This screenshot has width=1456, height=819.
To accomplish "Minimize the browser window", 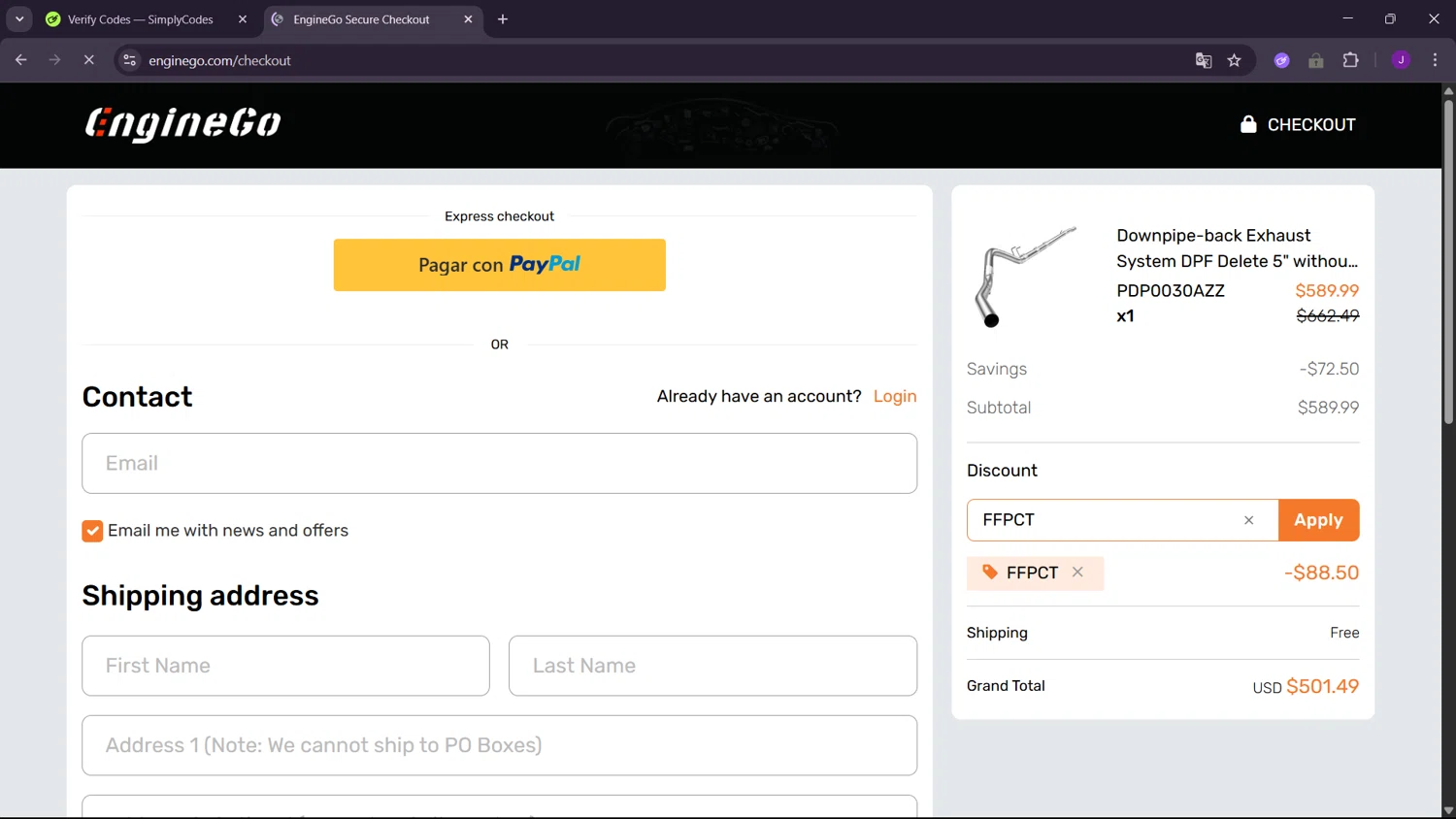I will tap(1347, 19).
